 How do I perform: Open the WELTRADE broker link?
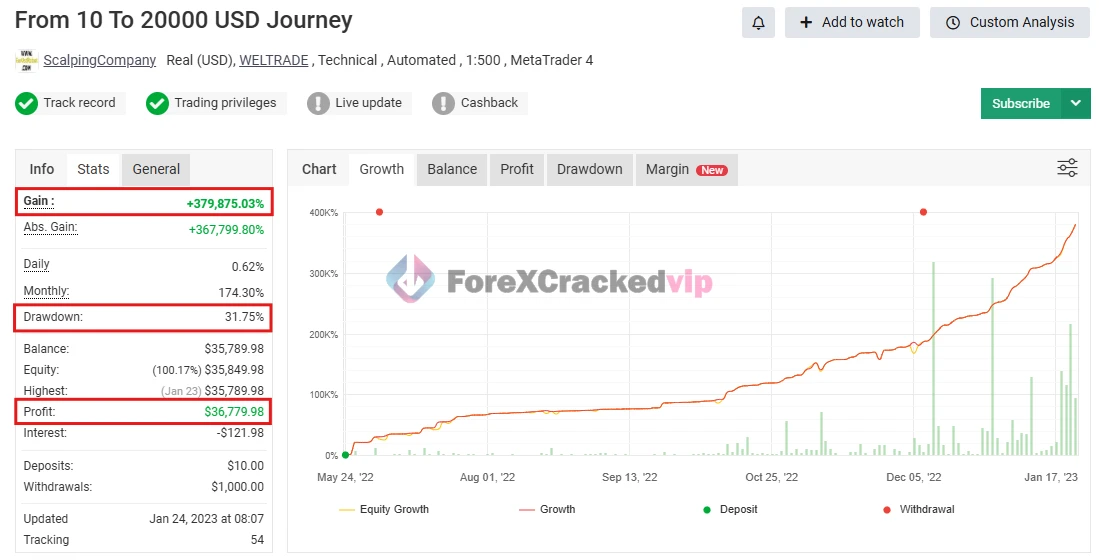coord(274,60)
